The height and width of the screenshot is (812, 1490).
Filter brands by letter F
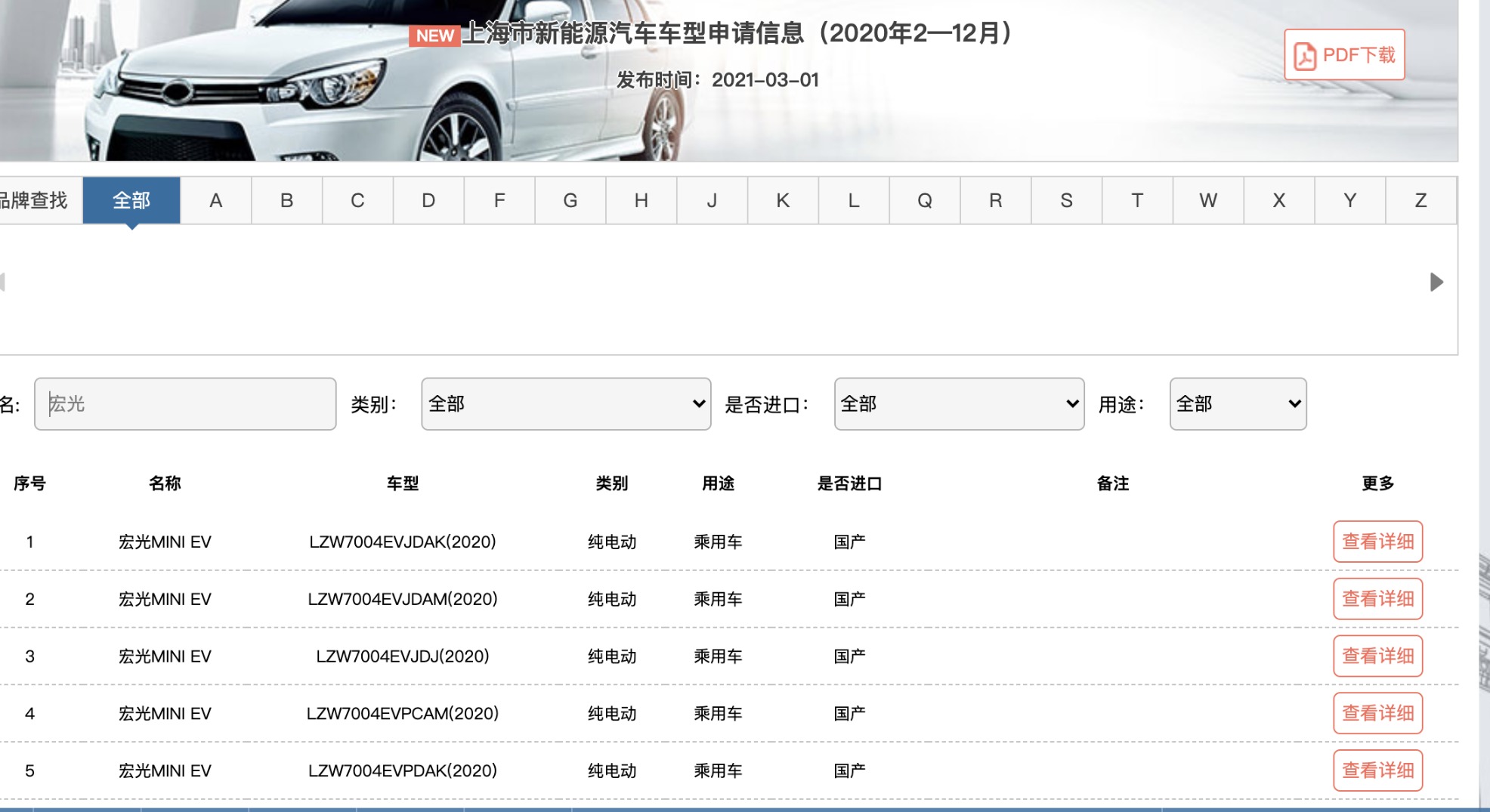pos(499,200)
